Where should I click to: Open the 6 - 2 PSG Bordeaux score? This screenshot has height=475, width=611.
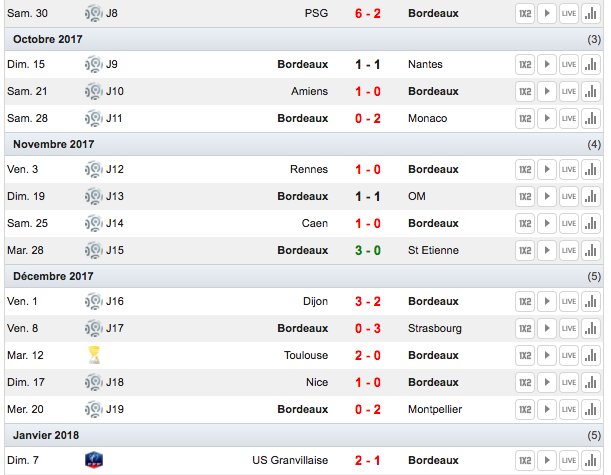click(x=367, y=14)
